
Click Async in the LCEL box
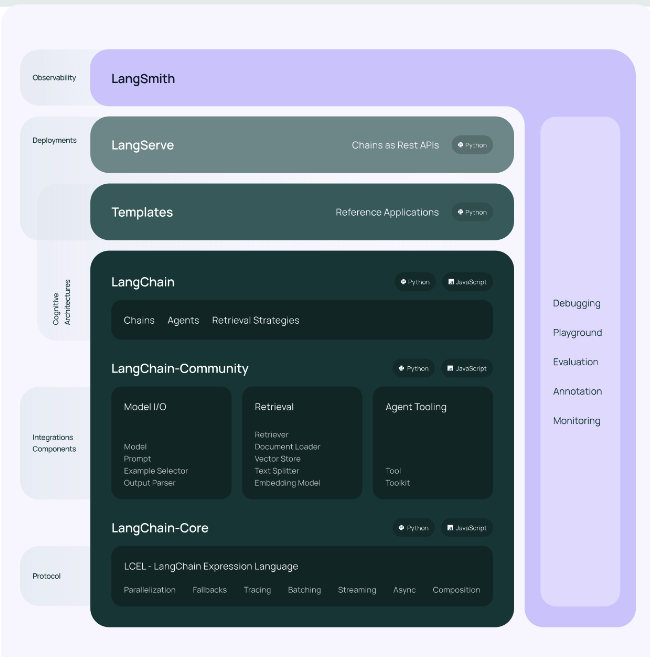pos(404,590)
